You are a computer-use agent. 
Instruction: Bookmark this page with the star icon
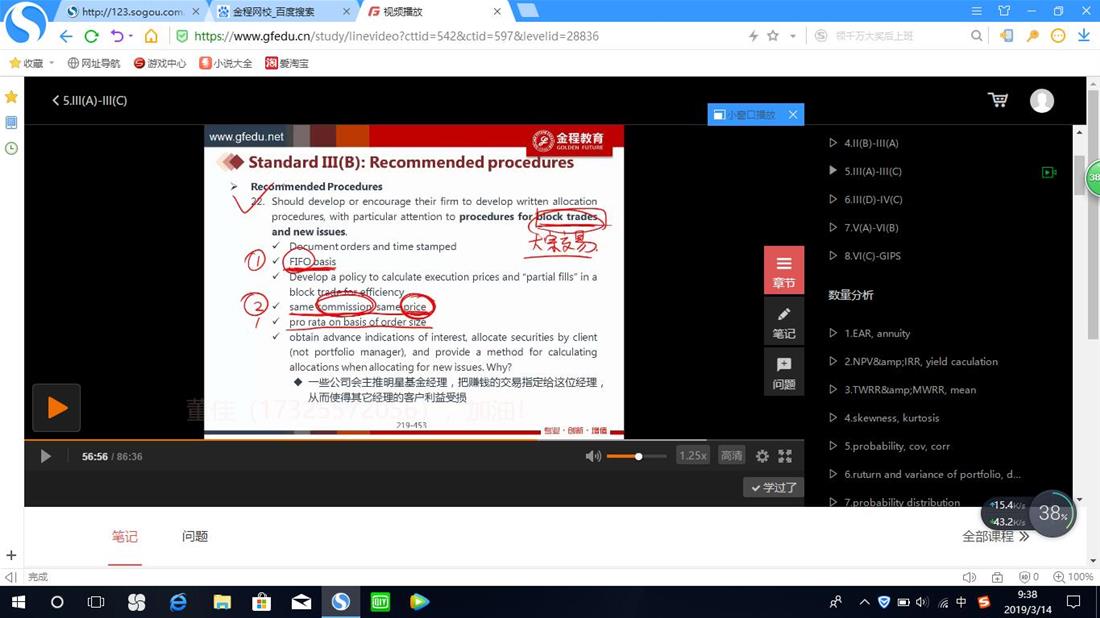coord(772,36)
